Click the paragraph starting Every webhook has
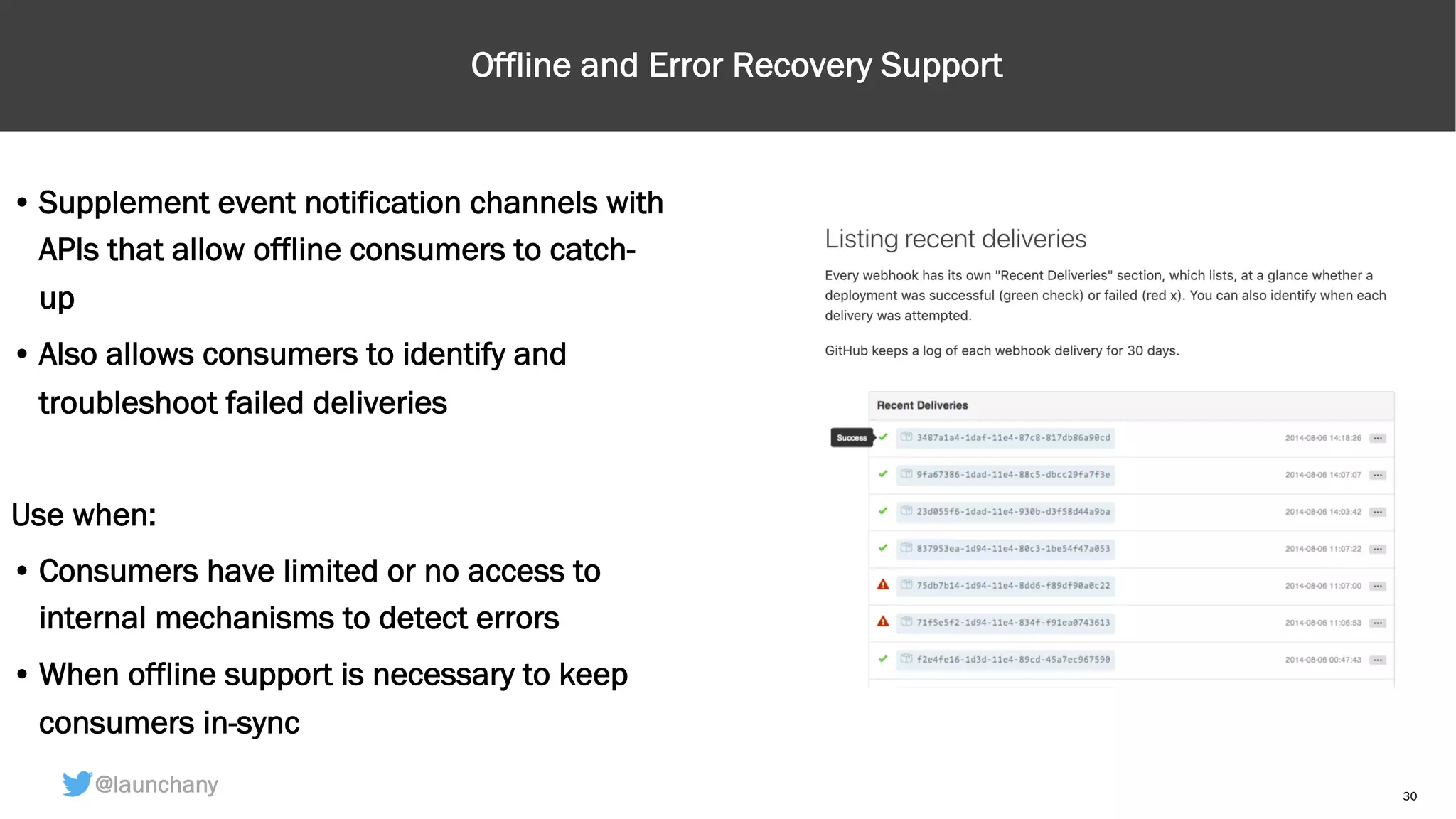Screen dimensions: 1456x819 pos(1106,295)
